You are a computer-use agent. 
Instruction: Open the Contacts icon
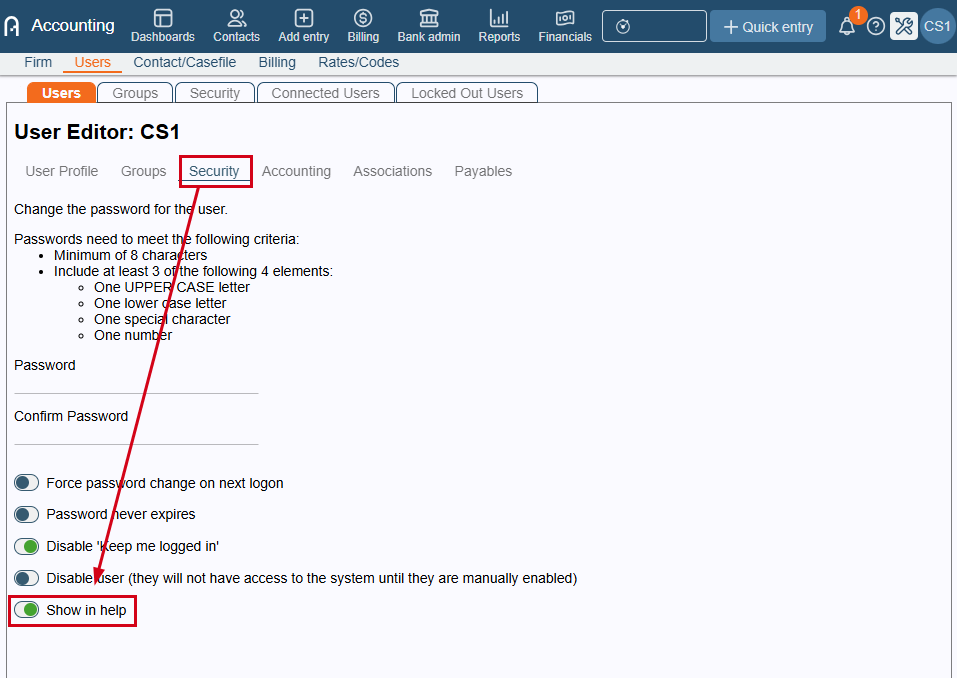[236, 18]
